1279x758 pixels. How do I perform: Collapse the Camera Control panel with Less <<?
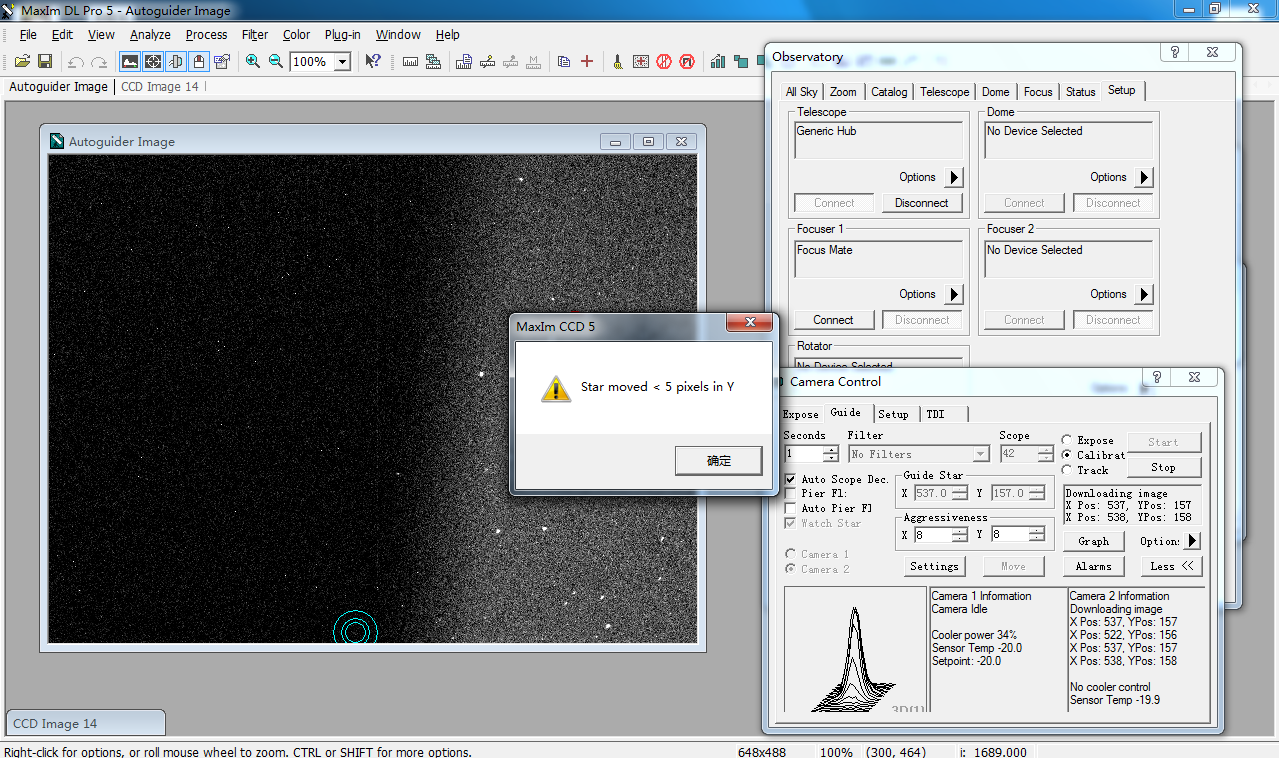coord(1171,566)
